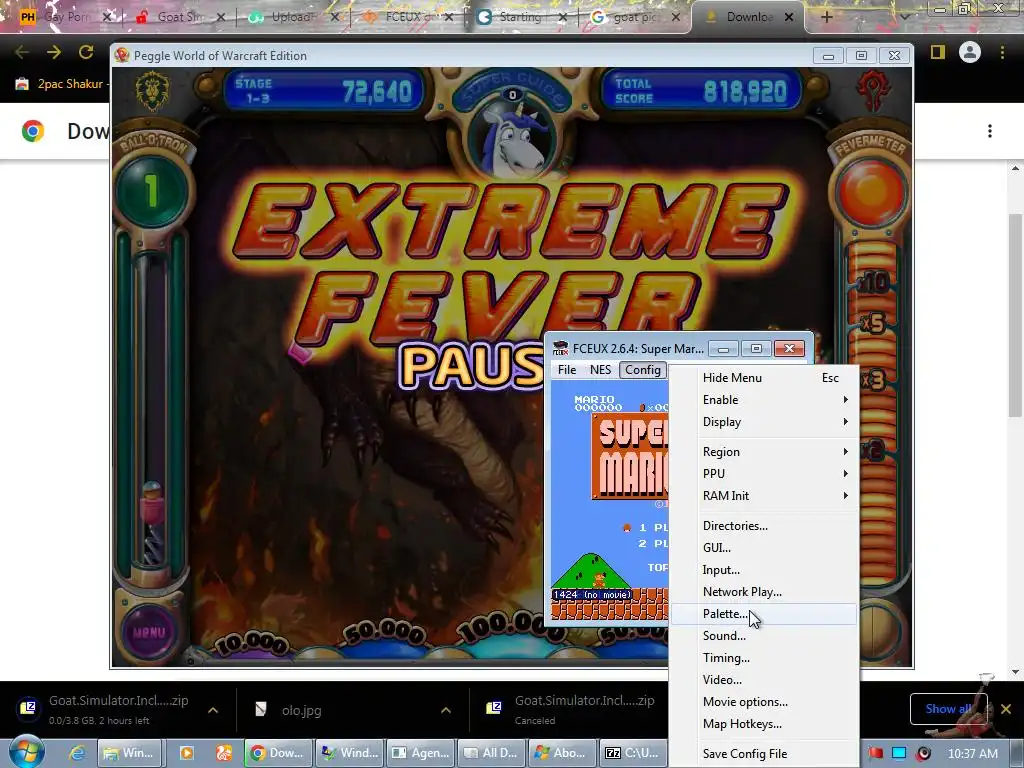The width and height of the screenshot is (1024, 768).
Task: Expand the Display submenu
Action: point(764,422)
